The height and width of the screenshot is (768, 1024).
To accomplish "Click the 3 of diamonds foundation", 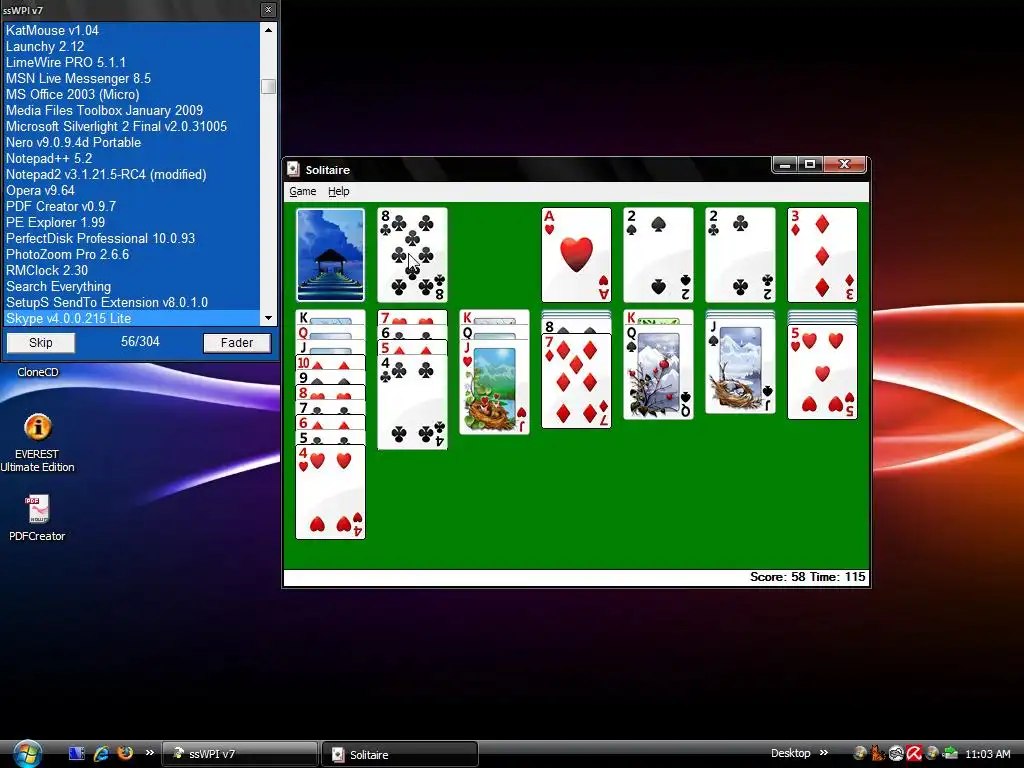I will [x=822, y=255].
